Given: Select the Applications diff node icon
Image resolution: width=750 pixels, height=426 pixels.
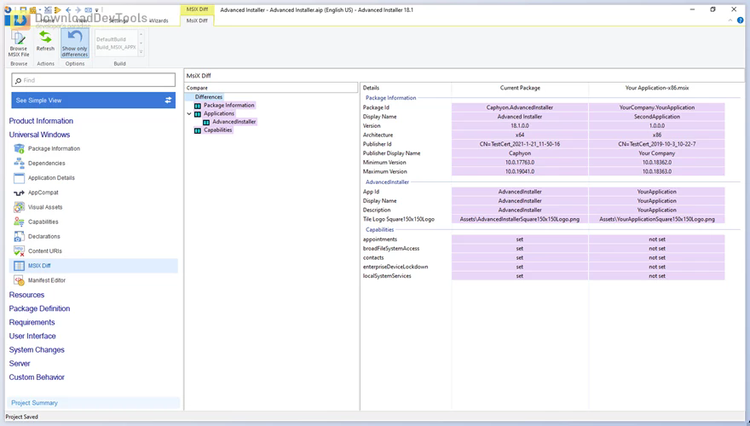Looking at the screenshot, I should pyautogui.click(x=198, y=114).
